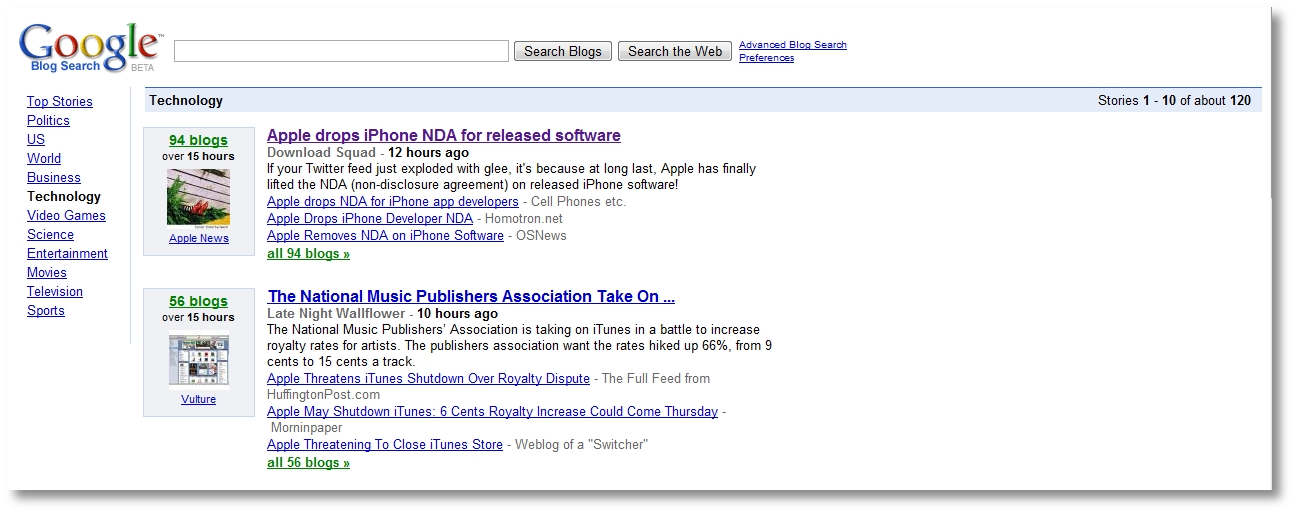Image resolution: width=1295 pixels, height=513 pixels.
Task: Click the Search Blogs button
Action: [x=563, y=51]
